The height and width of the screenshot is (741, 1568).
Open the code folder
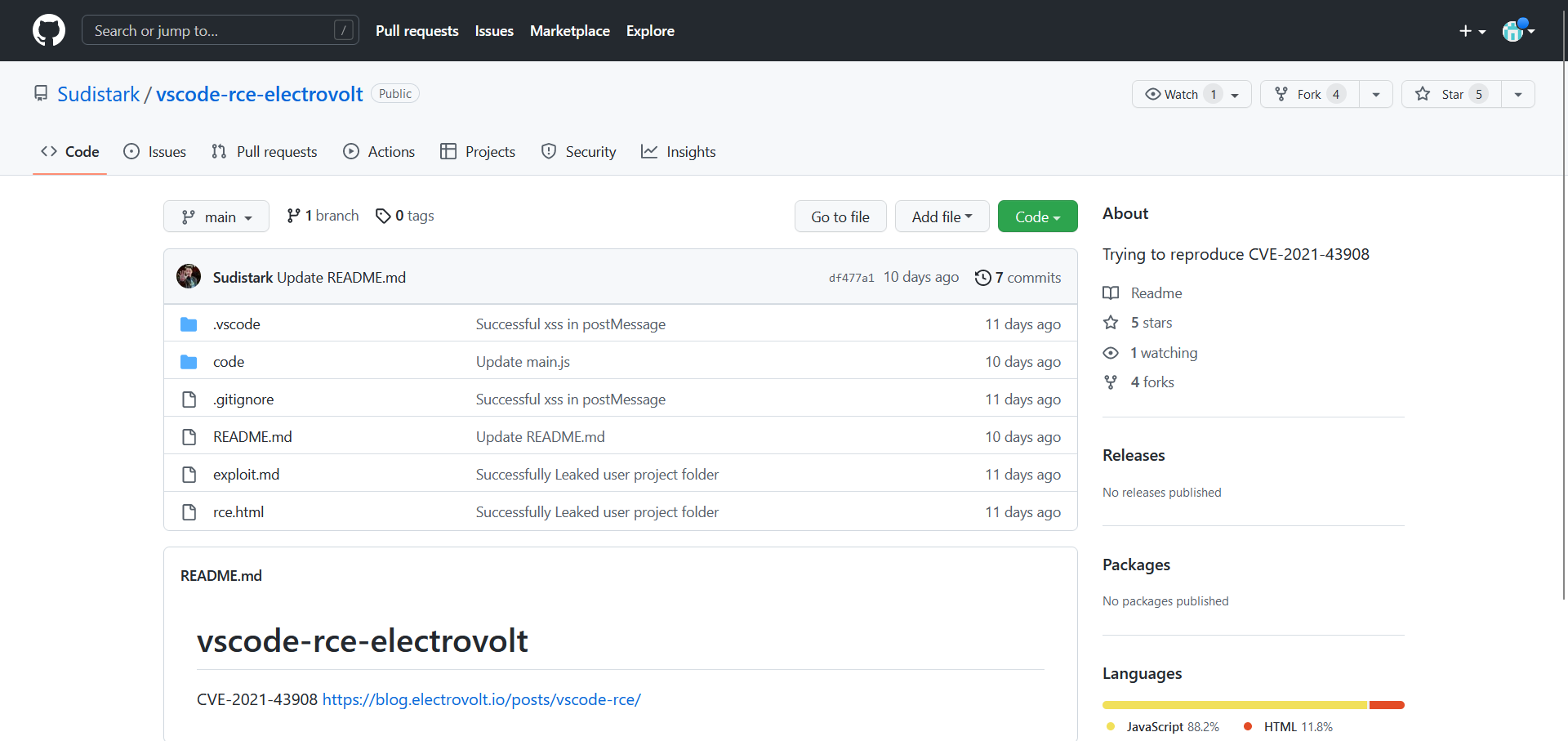pyautogui.click(x=229, y=362)
